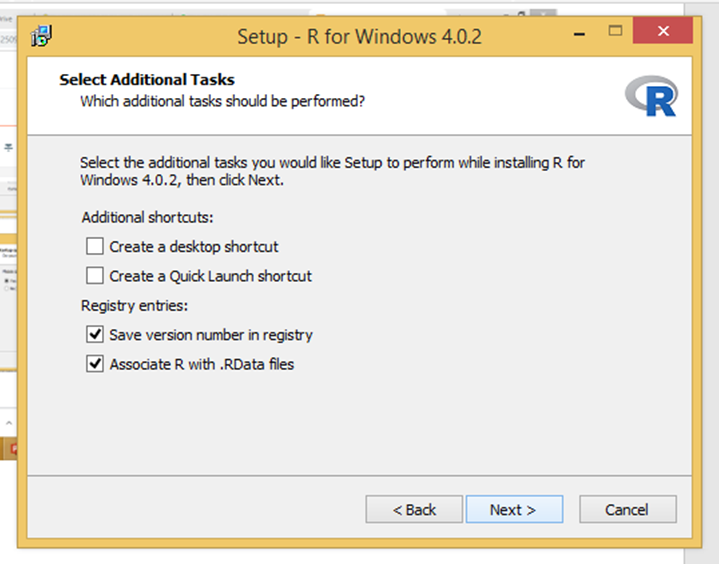Click the 'Registry entries:' label
The image size is (719, 564).
coord(134,305)
